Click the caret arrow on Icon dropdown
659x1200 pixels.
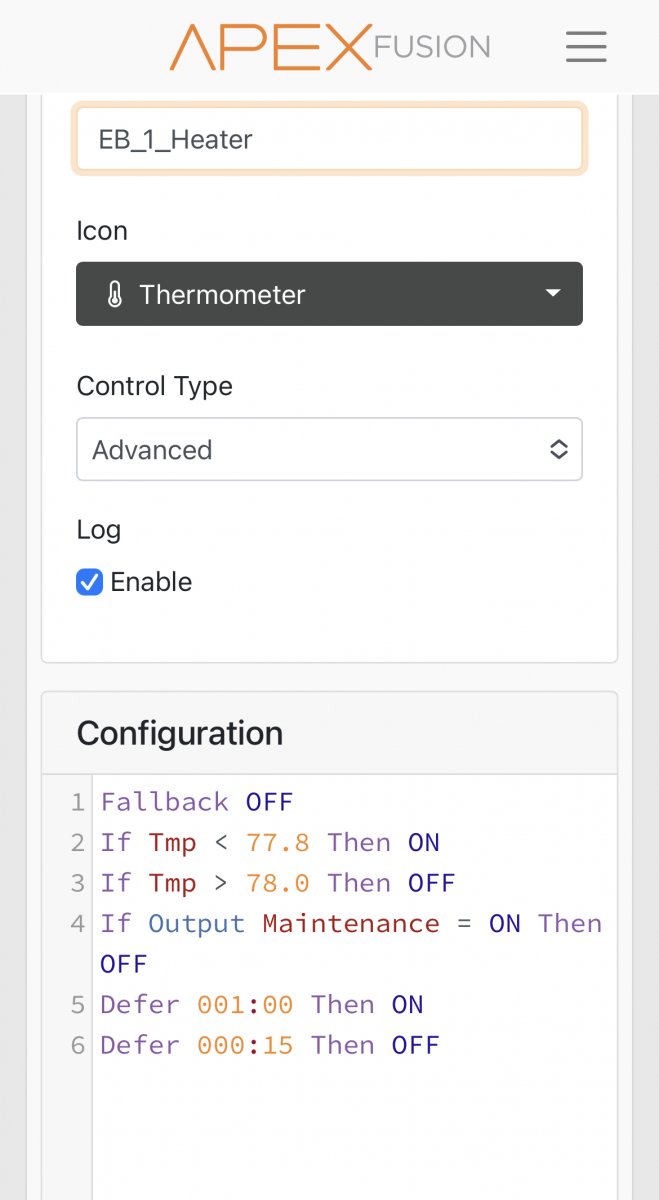(552, 294)
